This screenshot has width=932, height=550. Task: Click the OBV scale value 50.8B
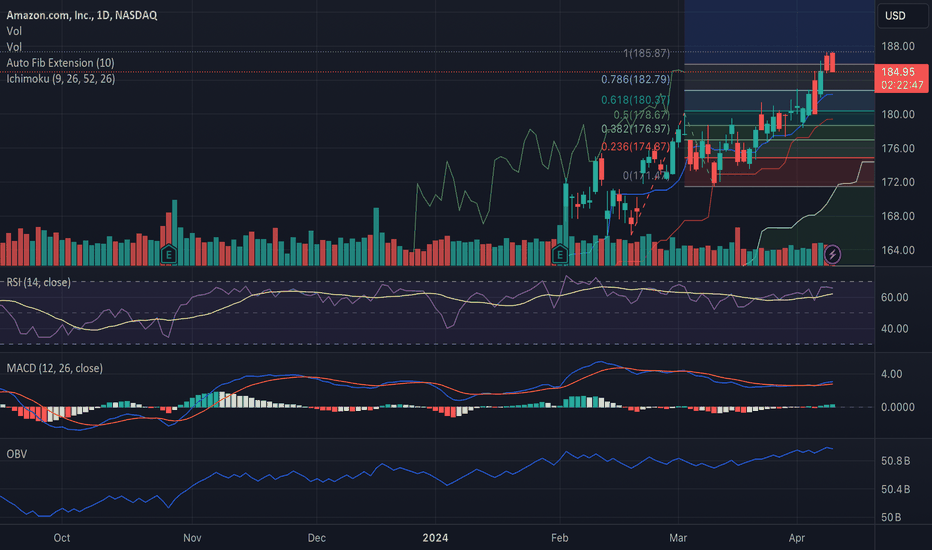coord(896,461)
